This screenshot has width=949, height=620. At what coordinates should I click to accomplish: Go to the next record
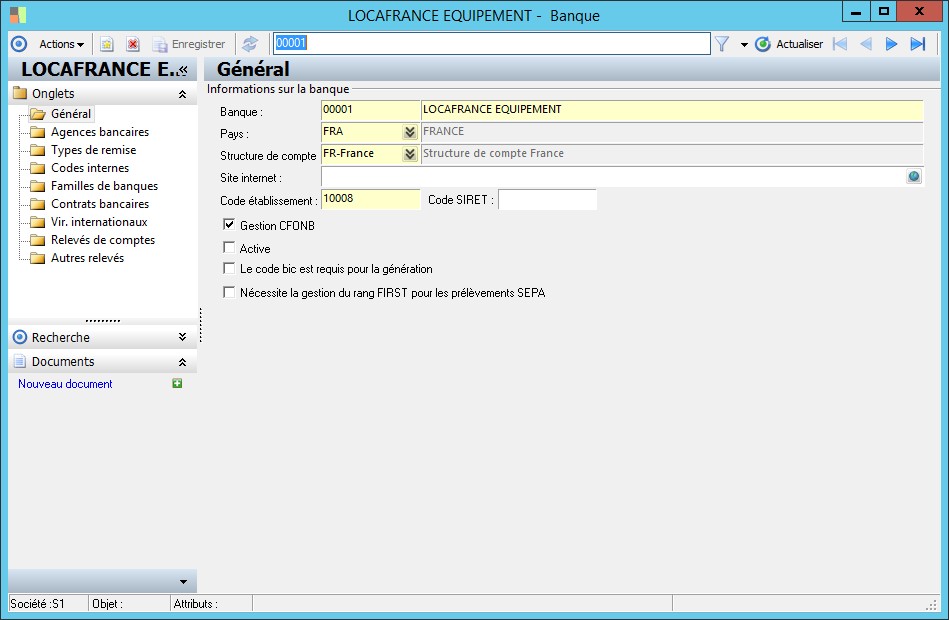(892, 44)
